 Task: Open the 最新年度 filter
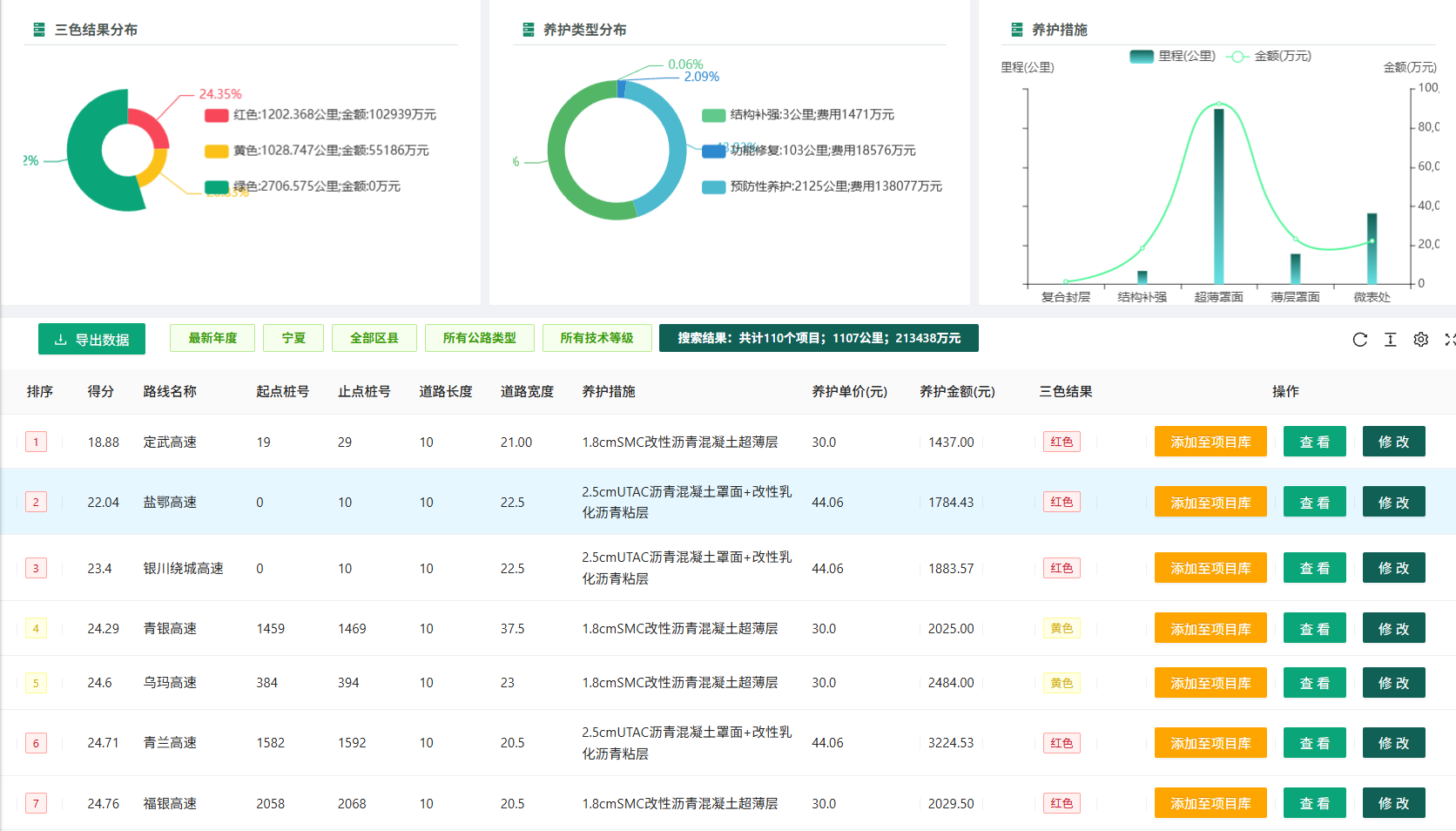pyautogui.click(x=212, y=338)
